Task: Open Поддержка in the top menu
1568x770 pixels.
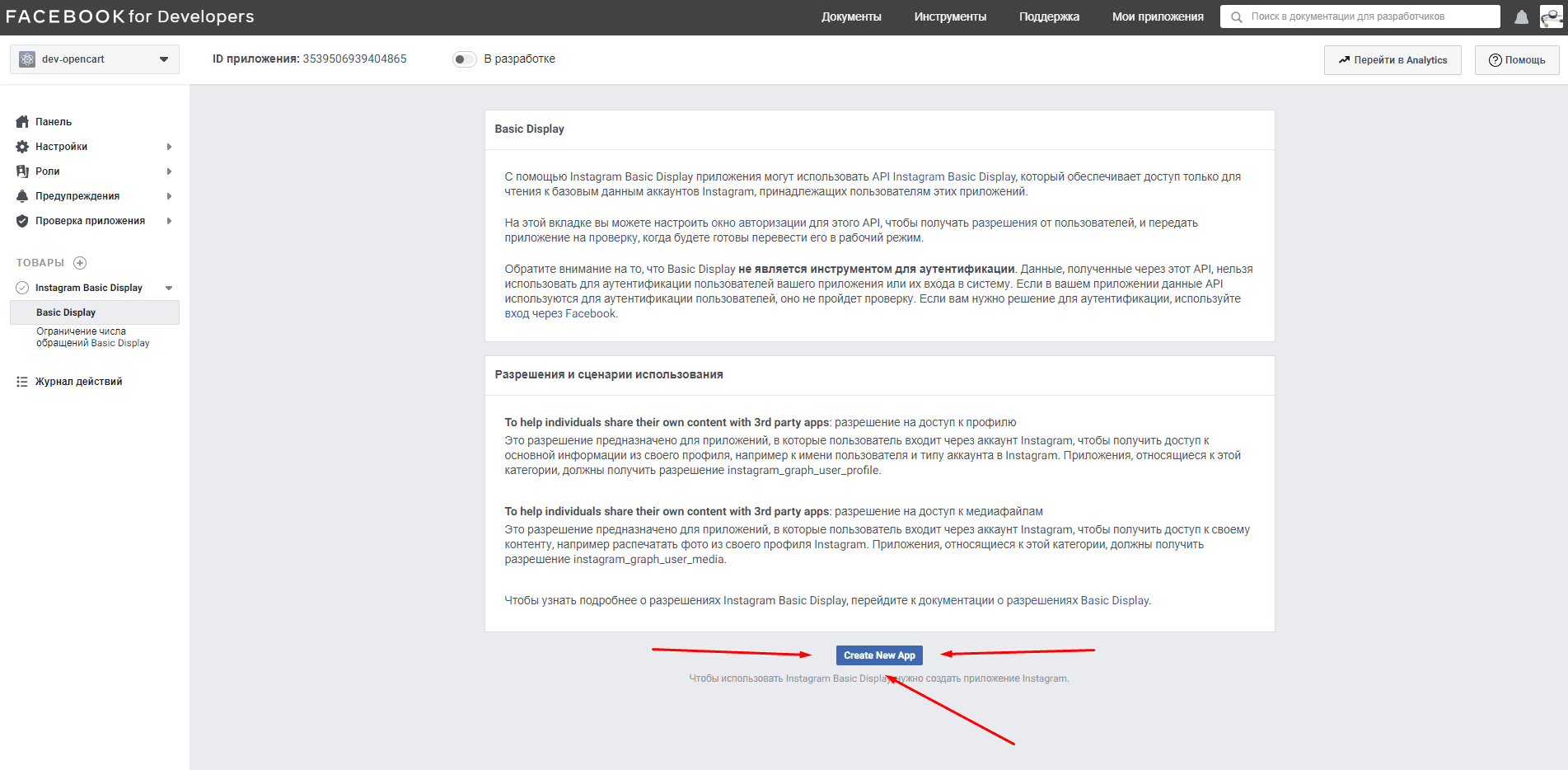Action: [x=1049, y=16]
